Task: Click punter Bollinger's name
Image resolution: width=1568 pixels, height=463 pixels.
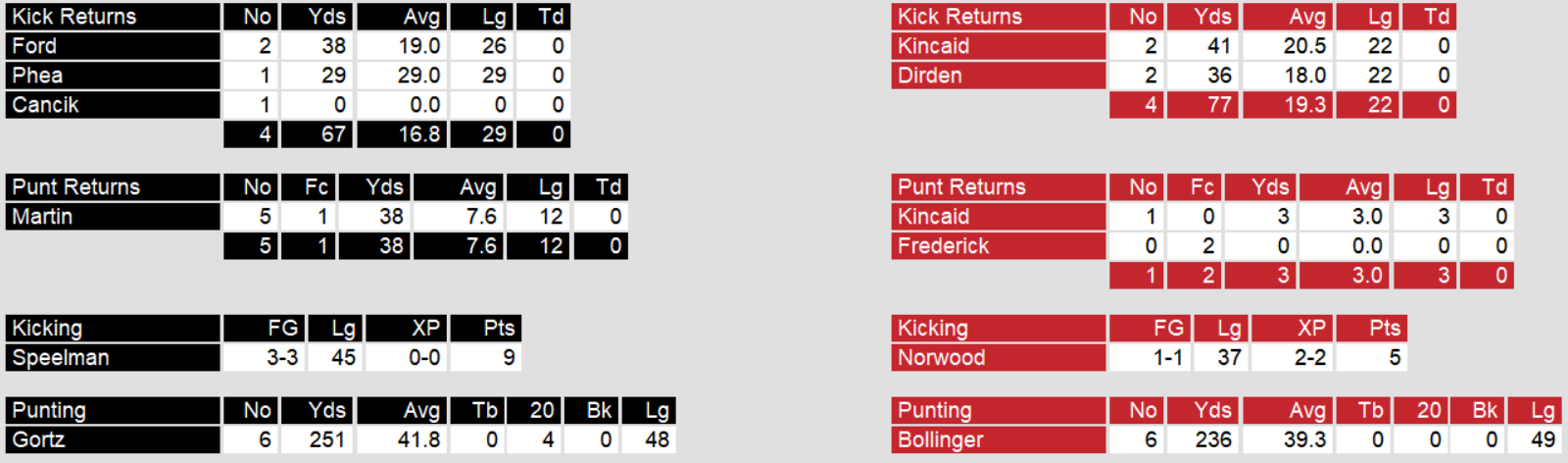Action: pos(940,440)
